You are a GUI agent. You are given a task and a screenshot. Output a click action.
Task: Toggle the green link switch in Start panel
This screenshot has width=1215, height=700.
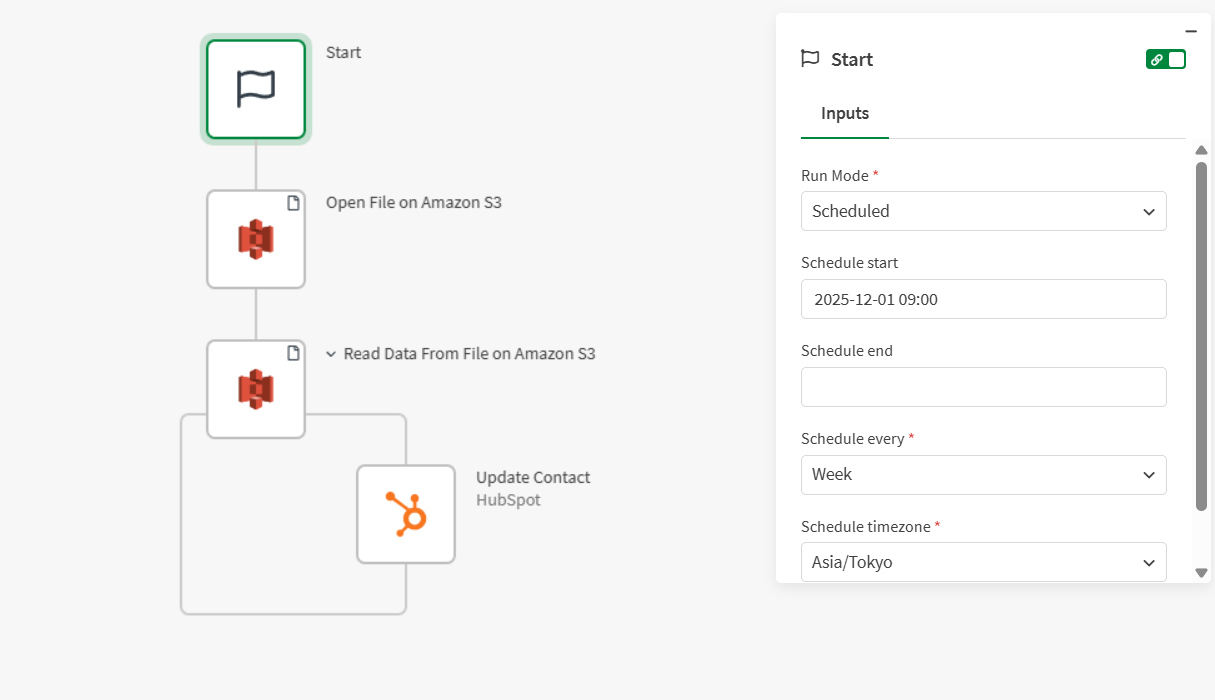(1165, 59)
